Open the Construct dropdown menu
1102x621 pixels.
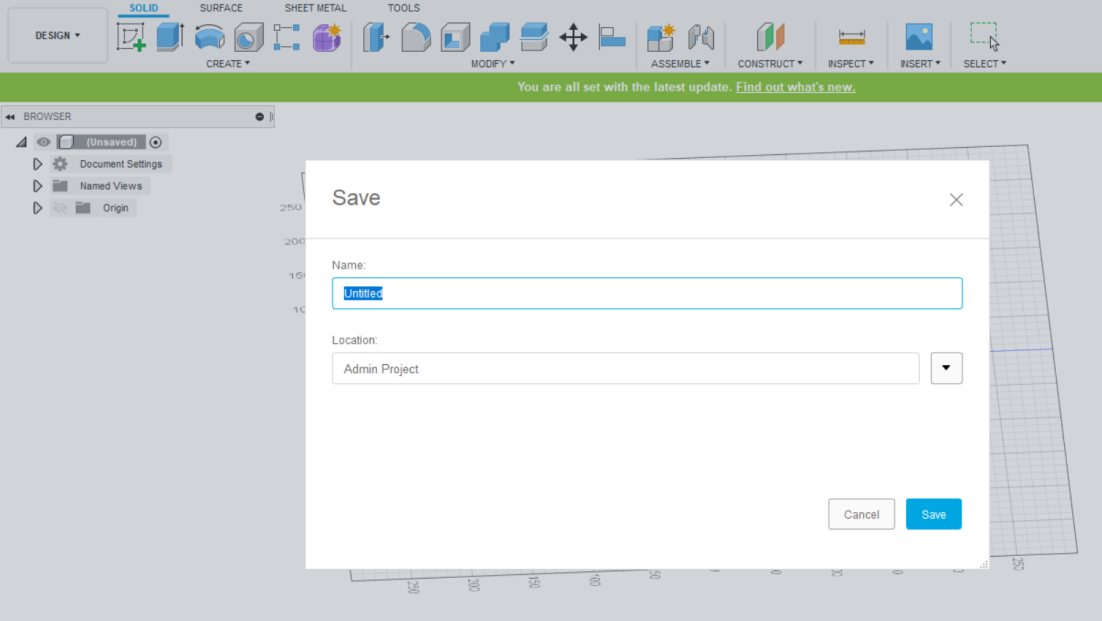[x=770, y=63]
